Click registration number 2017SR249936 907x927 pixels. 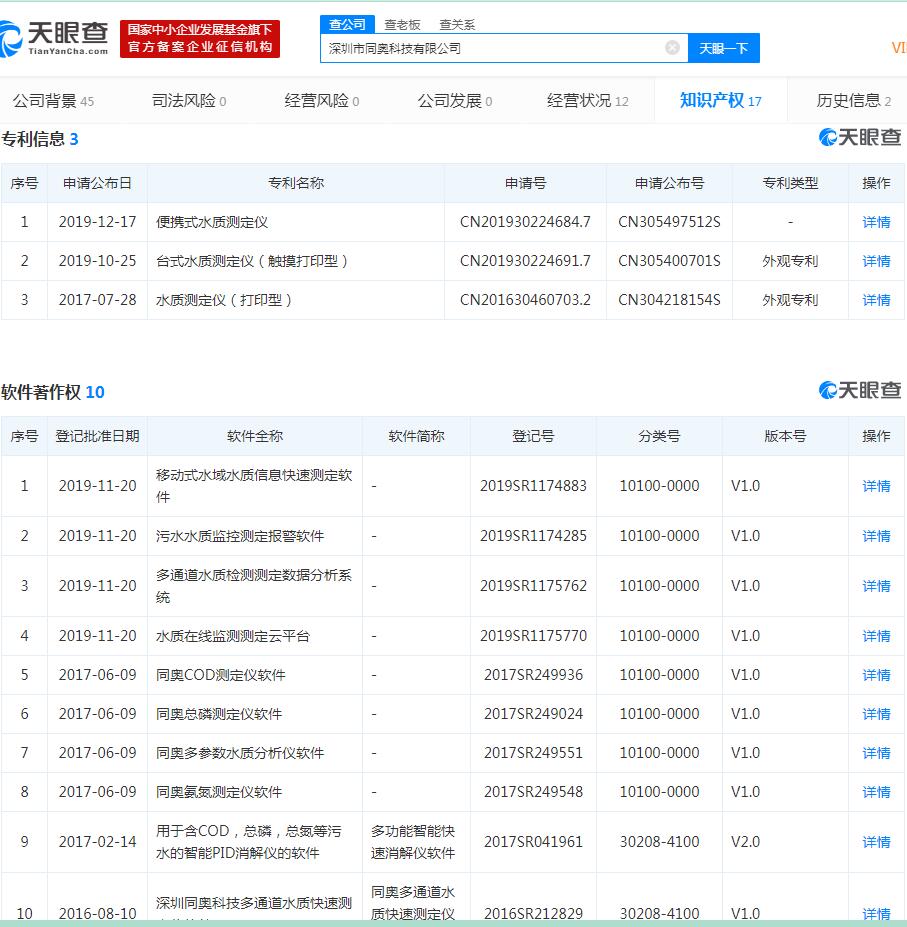[533, 675]
